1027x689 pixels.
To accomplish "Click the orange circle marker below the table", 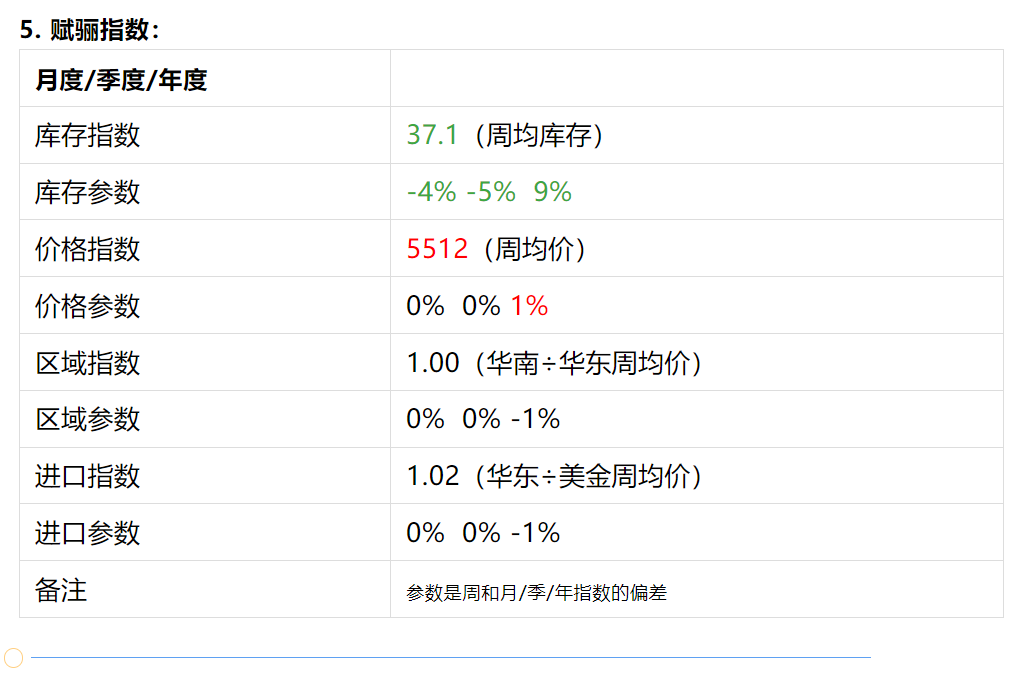I will (x=14, y=658).
